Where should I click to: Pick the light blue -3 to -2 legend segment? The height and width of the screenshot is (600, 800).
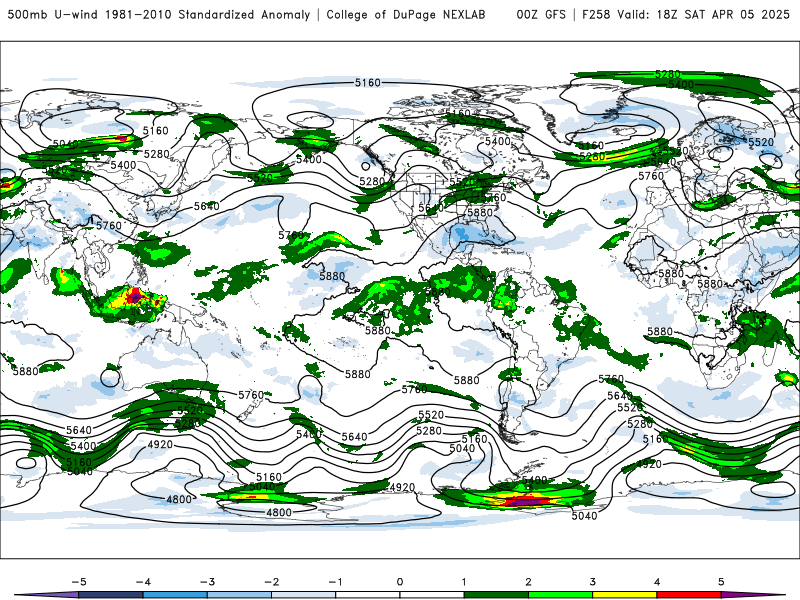[239, 595]
